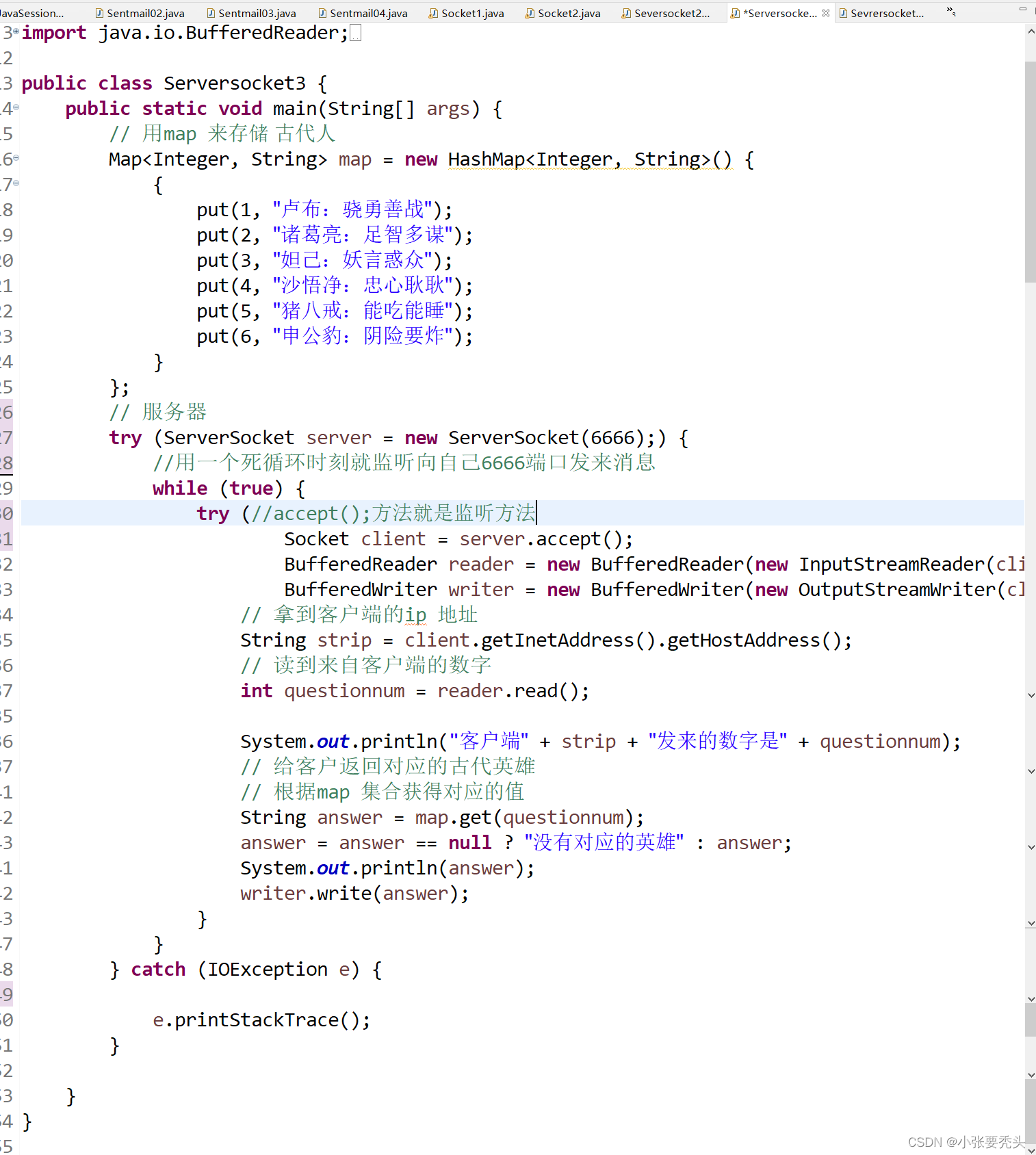Viewport: 1036px width, 1155px height.
Task: Click the vertical scrollbar up arrow
Action: (1030, 31)
